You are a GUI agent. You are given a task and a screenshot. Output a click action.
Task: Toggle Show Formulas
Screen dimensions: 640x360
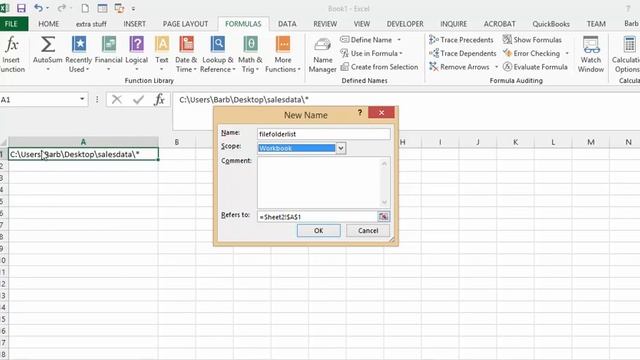point(532,40)
